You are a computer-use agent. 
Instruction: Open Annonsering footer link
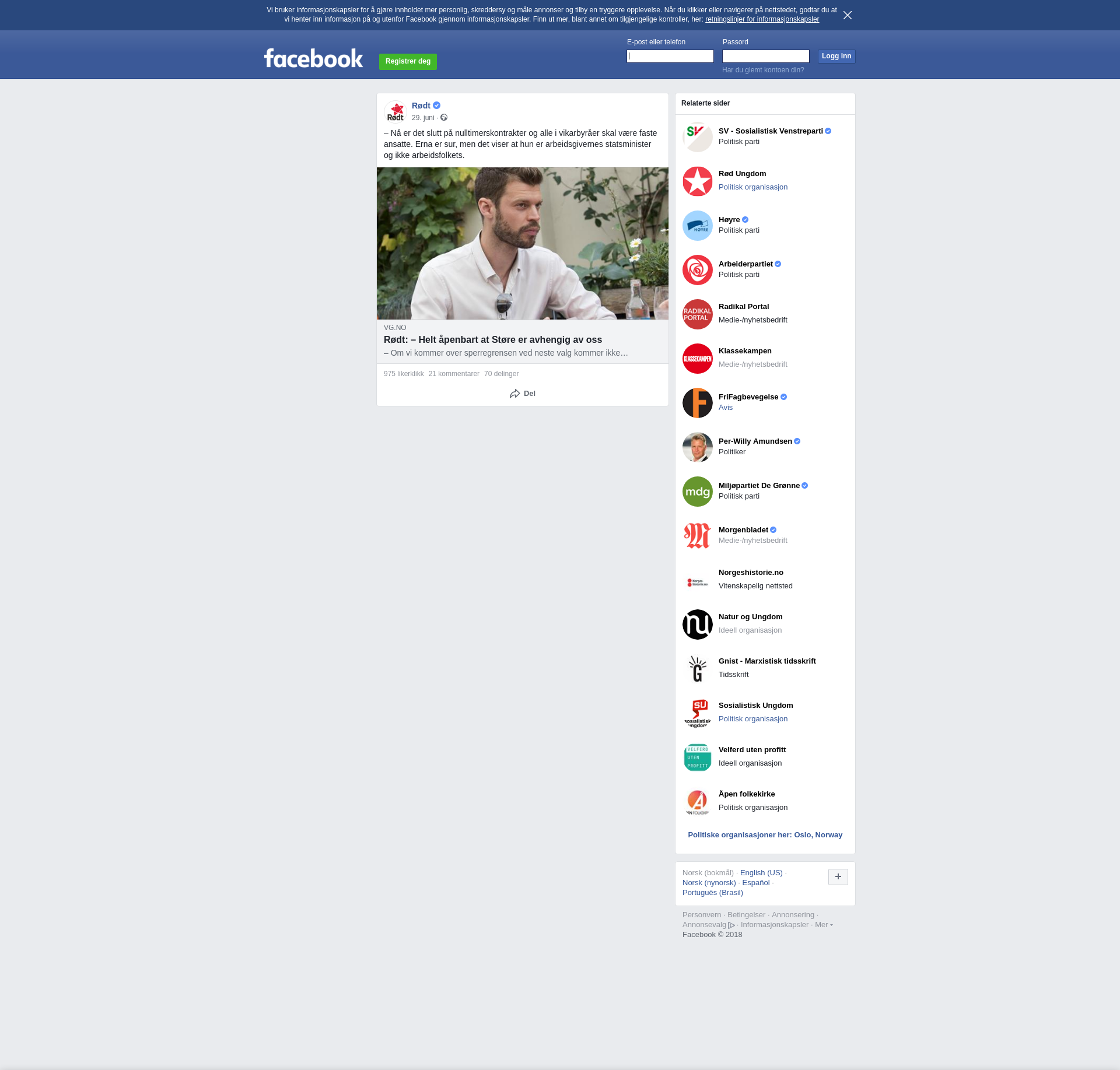pos(793,915)
